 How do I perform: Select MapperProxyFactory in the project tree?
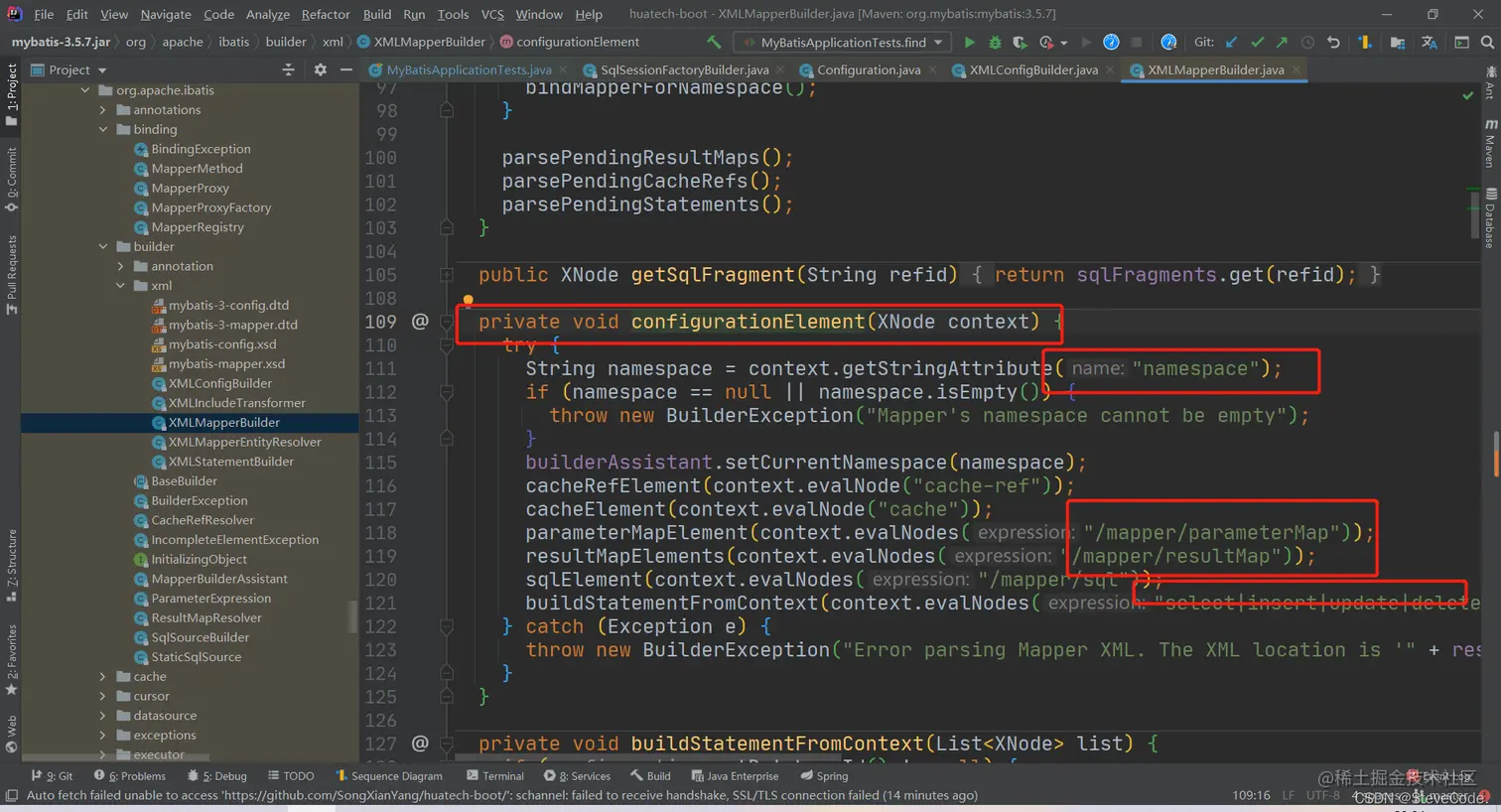(x=210, y=207)
